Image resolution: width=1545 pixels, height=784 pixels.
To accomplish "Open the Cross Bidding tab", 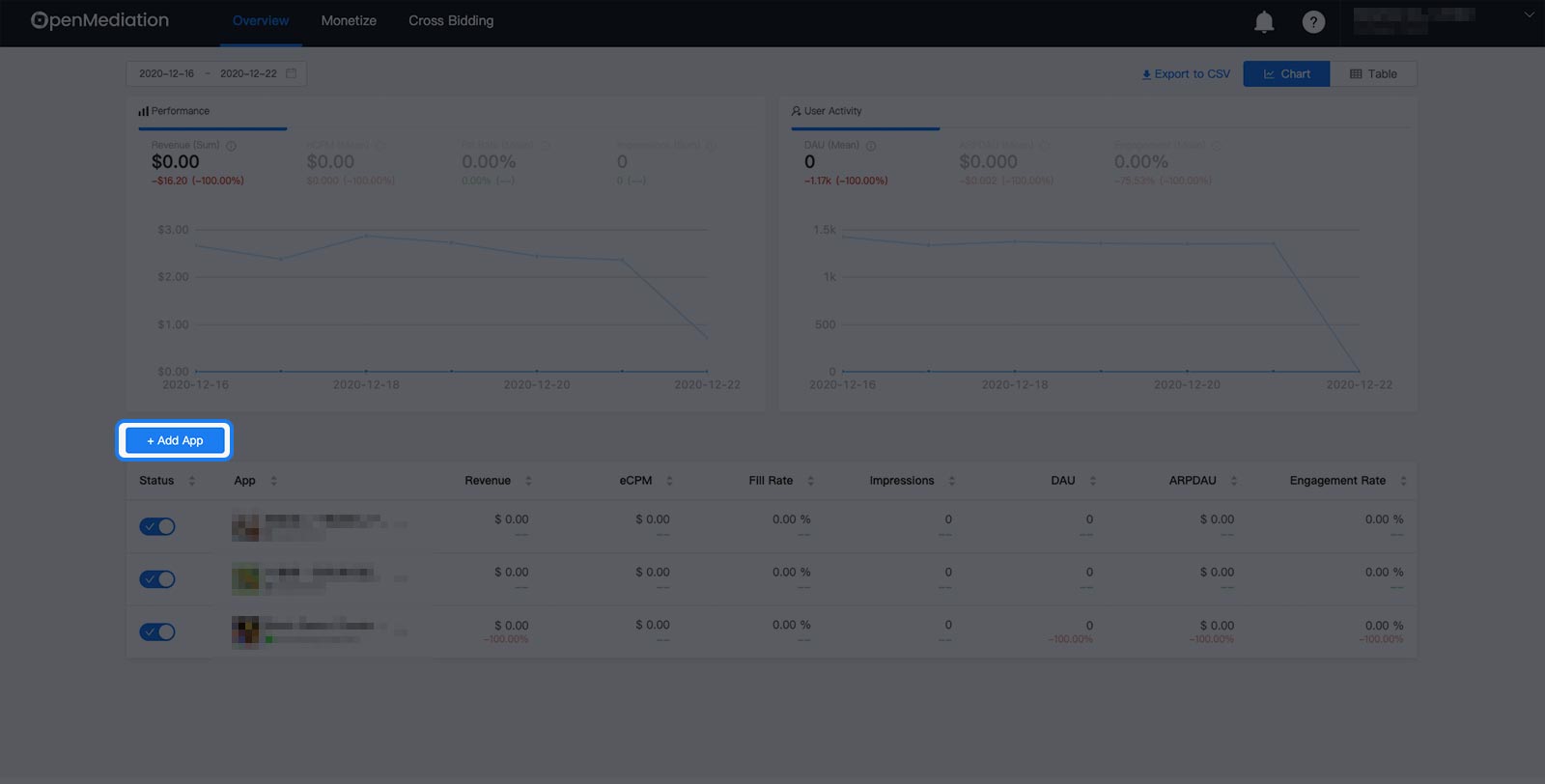I will coord(451,20).
